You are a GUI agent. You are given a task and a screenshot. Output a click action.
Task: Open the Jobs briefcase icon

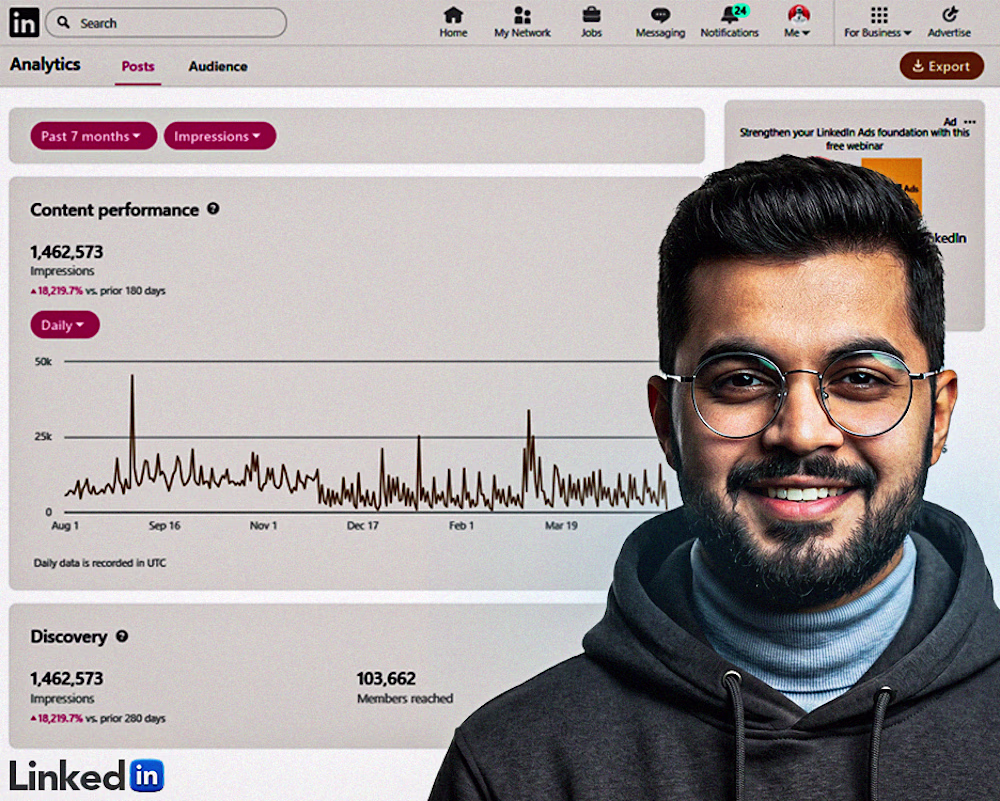[591, 15]
